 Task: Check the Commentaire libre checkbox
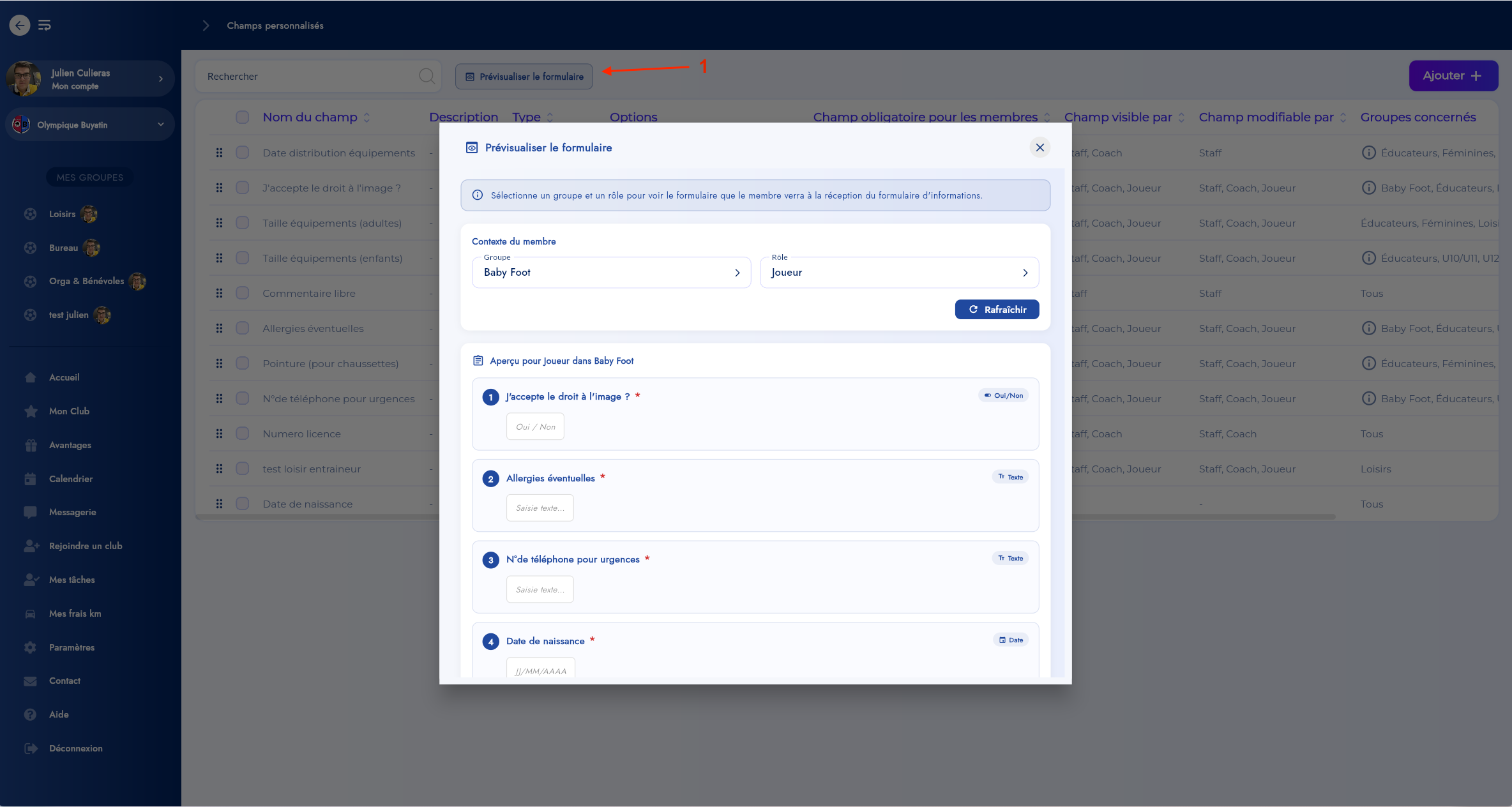point(242,293)
